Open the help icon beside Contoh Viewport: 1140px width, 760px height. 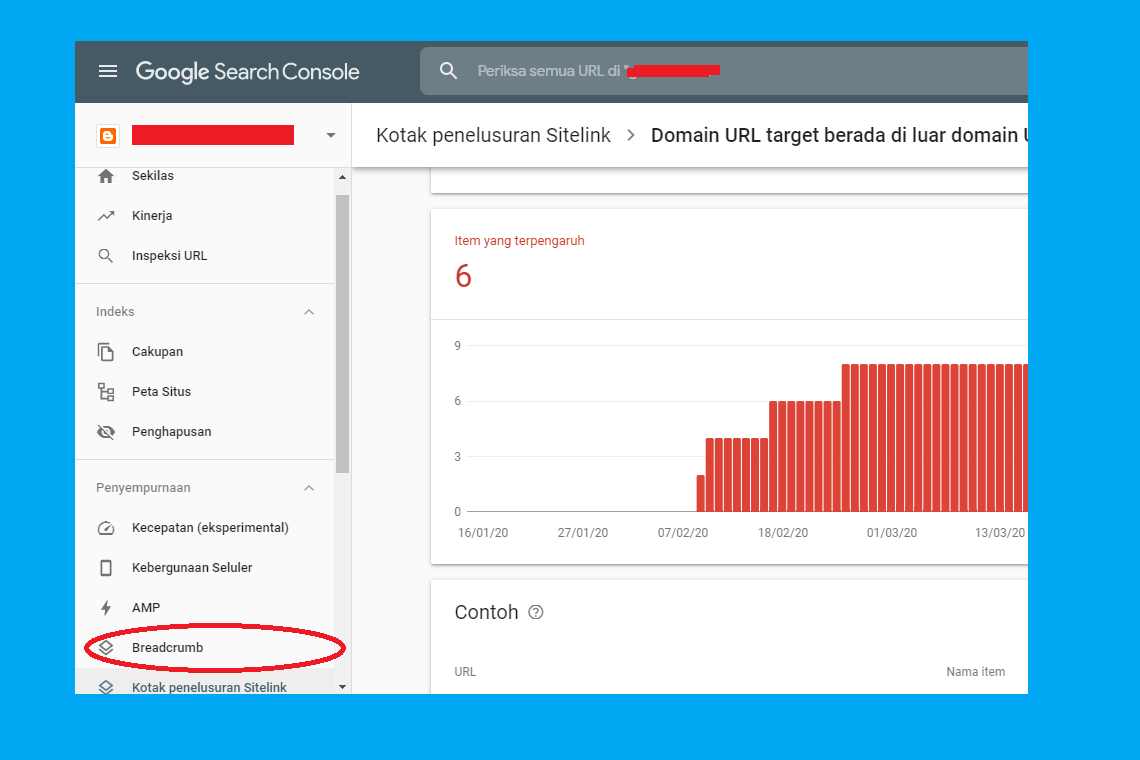536,612
